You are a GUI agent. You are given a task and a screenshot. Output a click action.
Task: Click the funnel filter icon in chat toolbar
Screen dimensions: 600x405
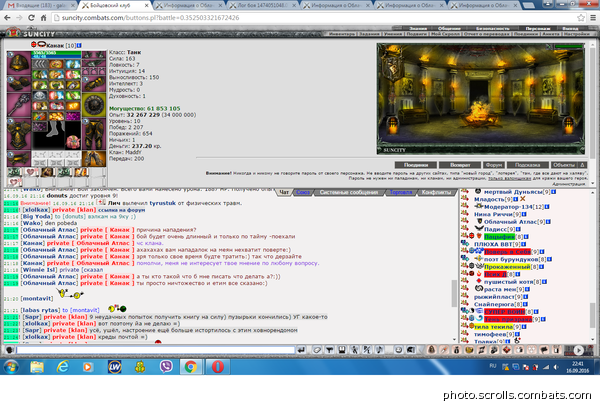pos(329,349)
